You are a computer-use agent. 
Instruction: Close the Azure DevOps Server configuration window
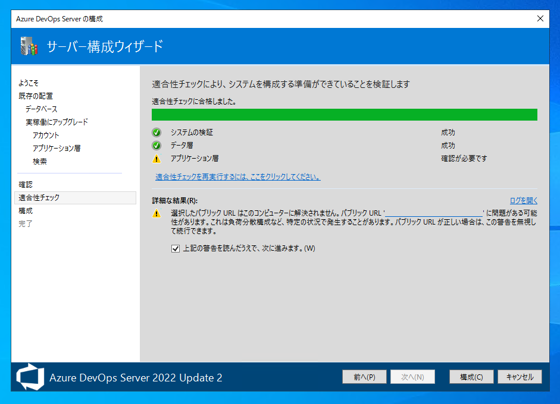coord(540,19)
